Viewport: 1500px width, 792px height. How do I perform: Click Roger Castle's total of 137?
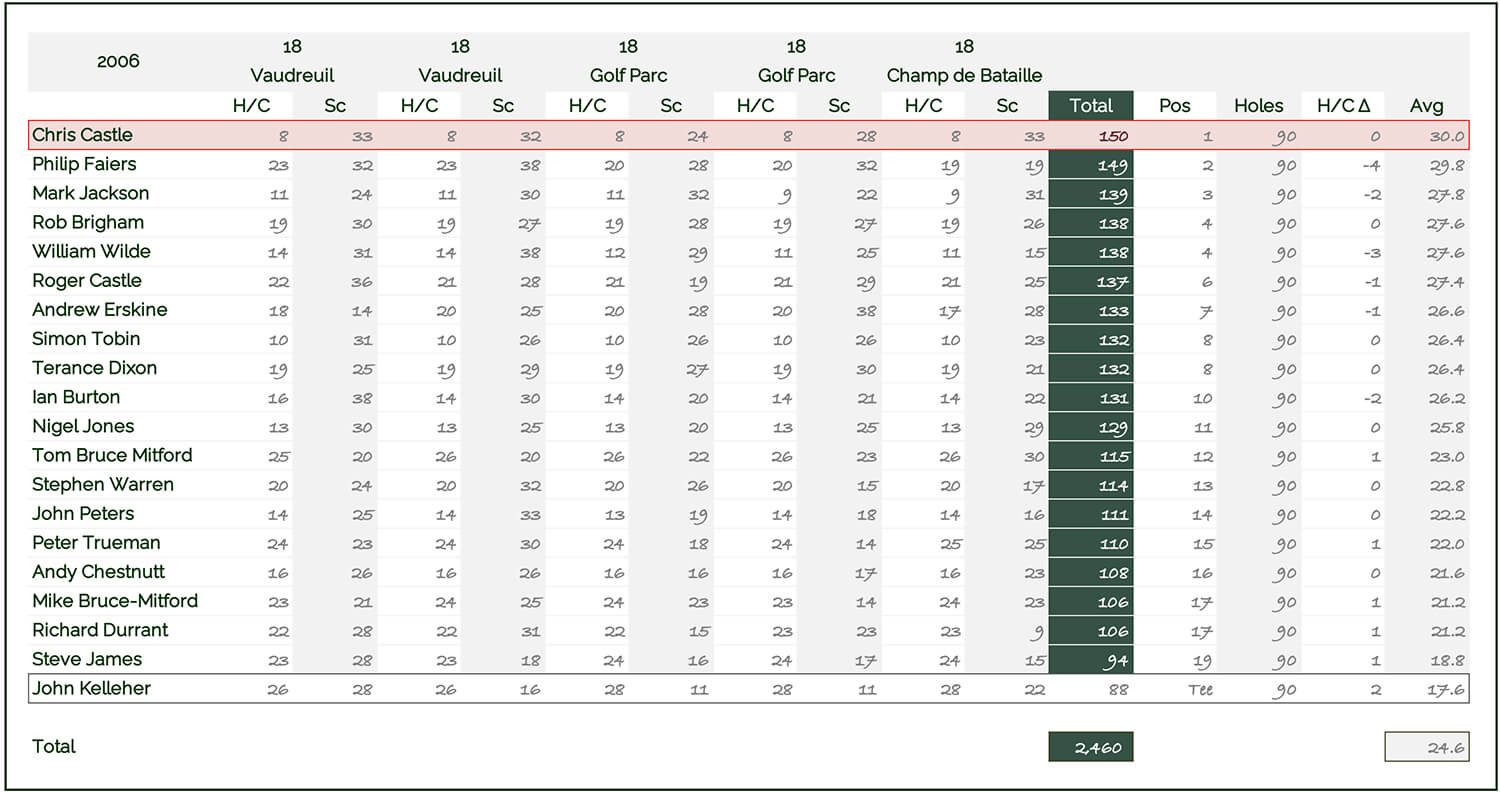(x=1091, y=282)
